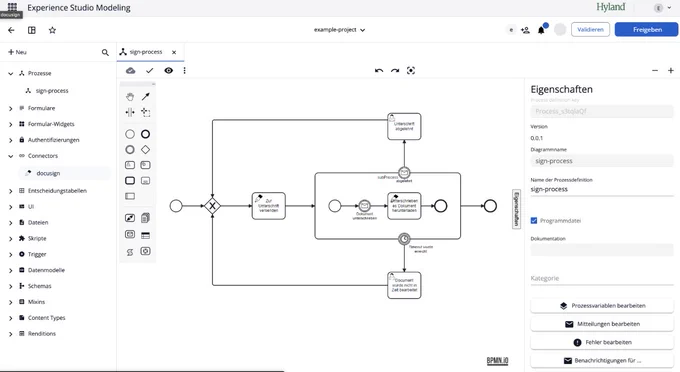This screenshot has width=680, height=372.
Task: Expand the Trigger tree section
Action: tap(11, 255)
